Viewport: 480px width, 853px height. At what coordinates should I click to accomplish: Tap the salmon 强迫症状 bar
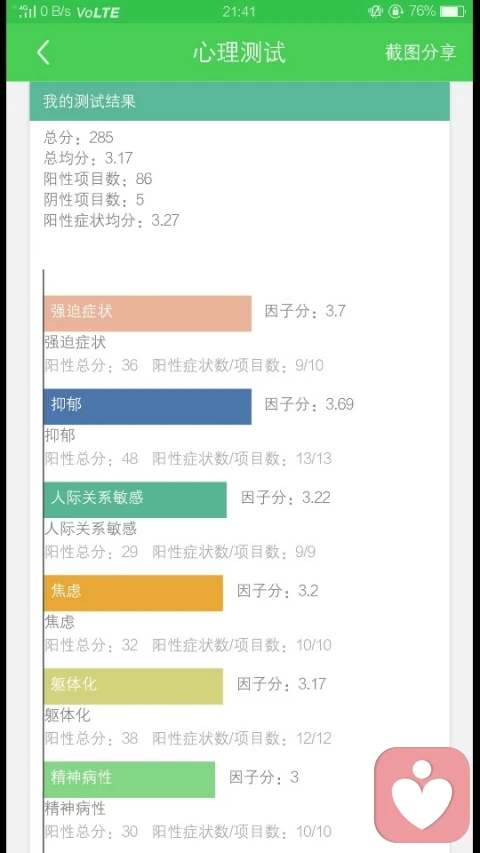tap(147, 313)
